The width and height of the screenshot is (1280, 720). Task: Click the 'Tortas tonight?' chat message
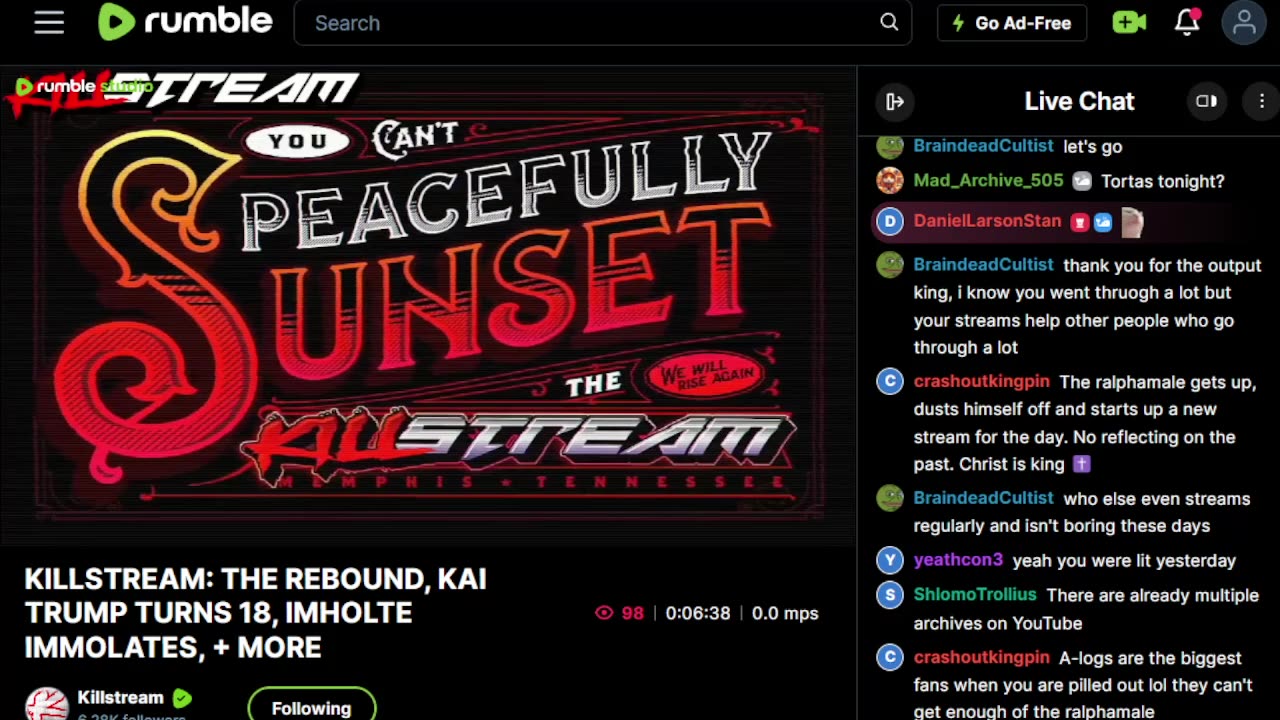click(1162, 181)
